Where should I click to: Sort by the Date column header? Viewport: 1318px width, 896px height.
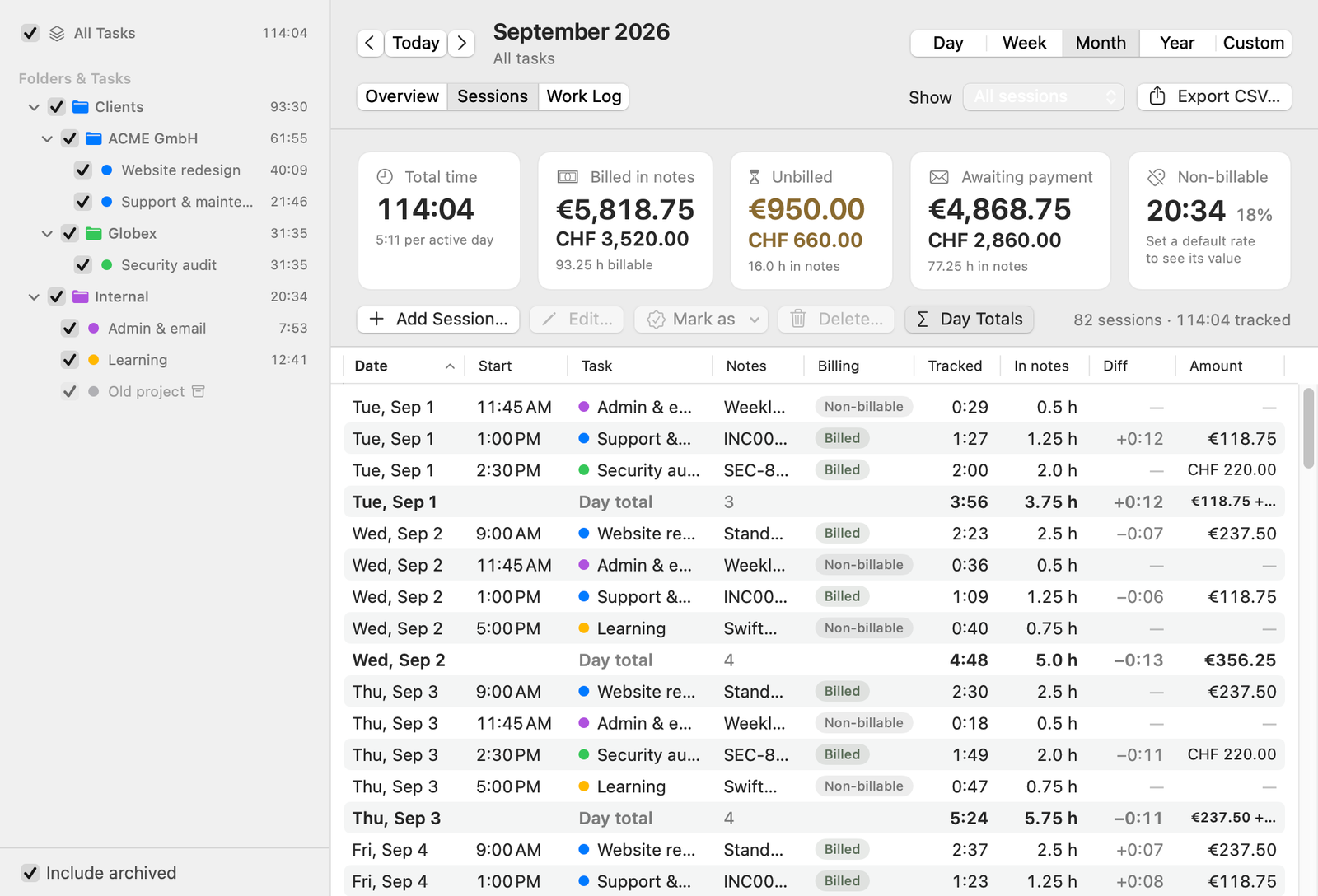coord(404,366)
